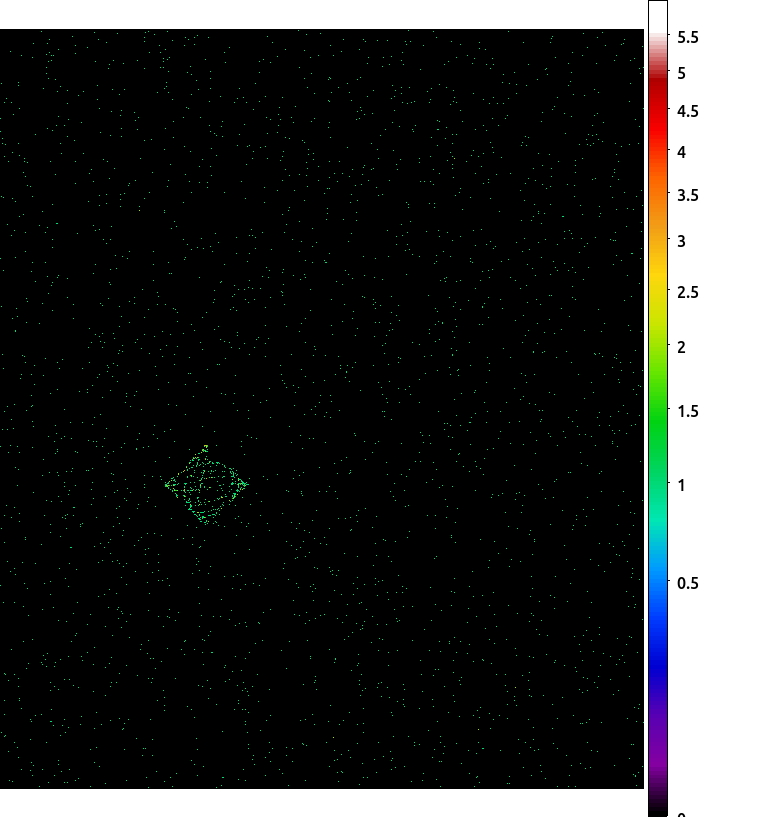Select the 1 colorbar tick label

point(681,485)
